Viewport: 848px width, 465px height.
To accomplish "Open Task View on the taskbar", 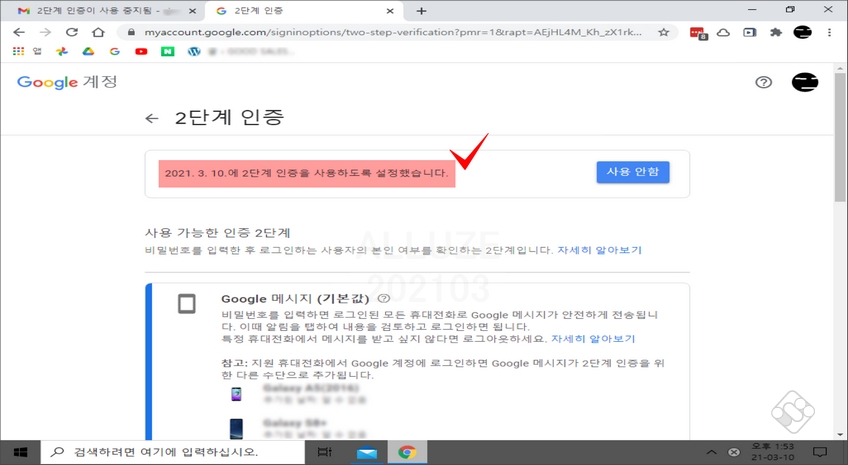I will pos(324,452).
